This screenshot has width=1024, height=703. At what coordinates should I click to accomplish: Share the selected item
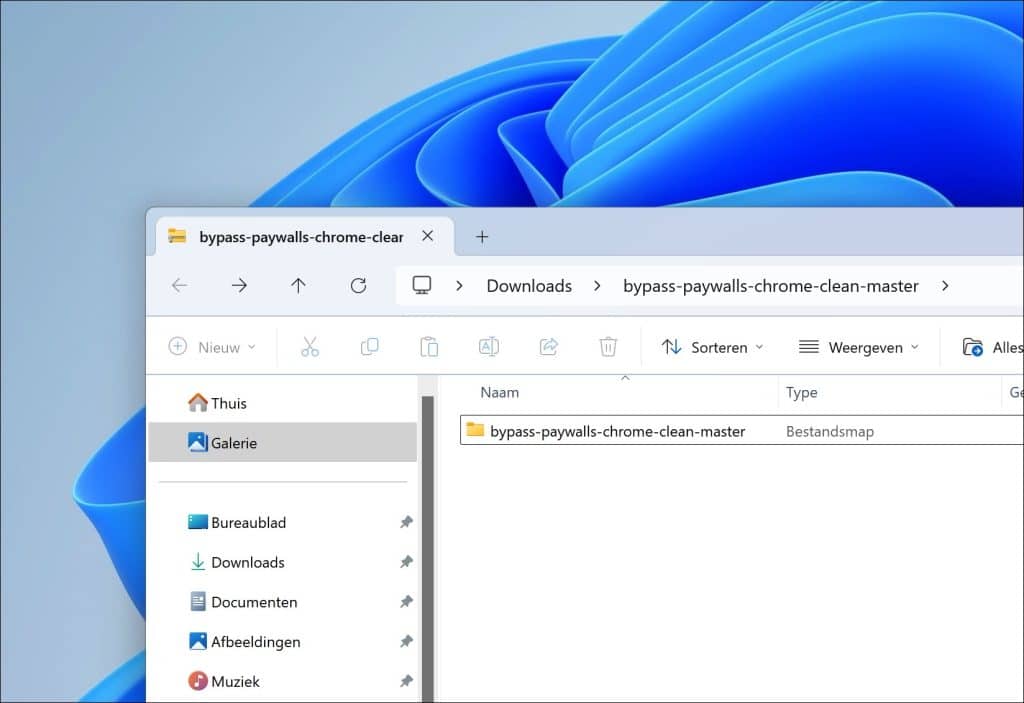coord(549,347)
